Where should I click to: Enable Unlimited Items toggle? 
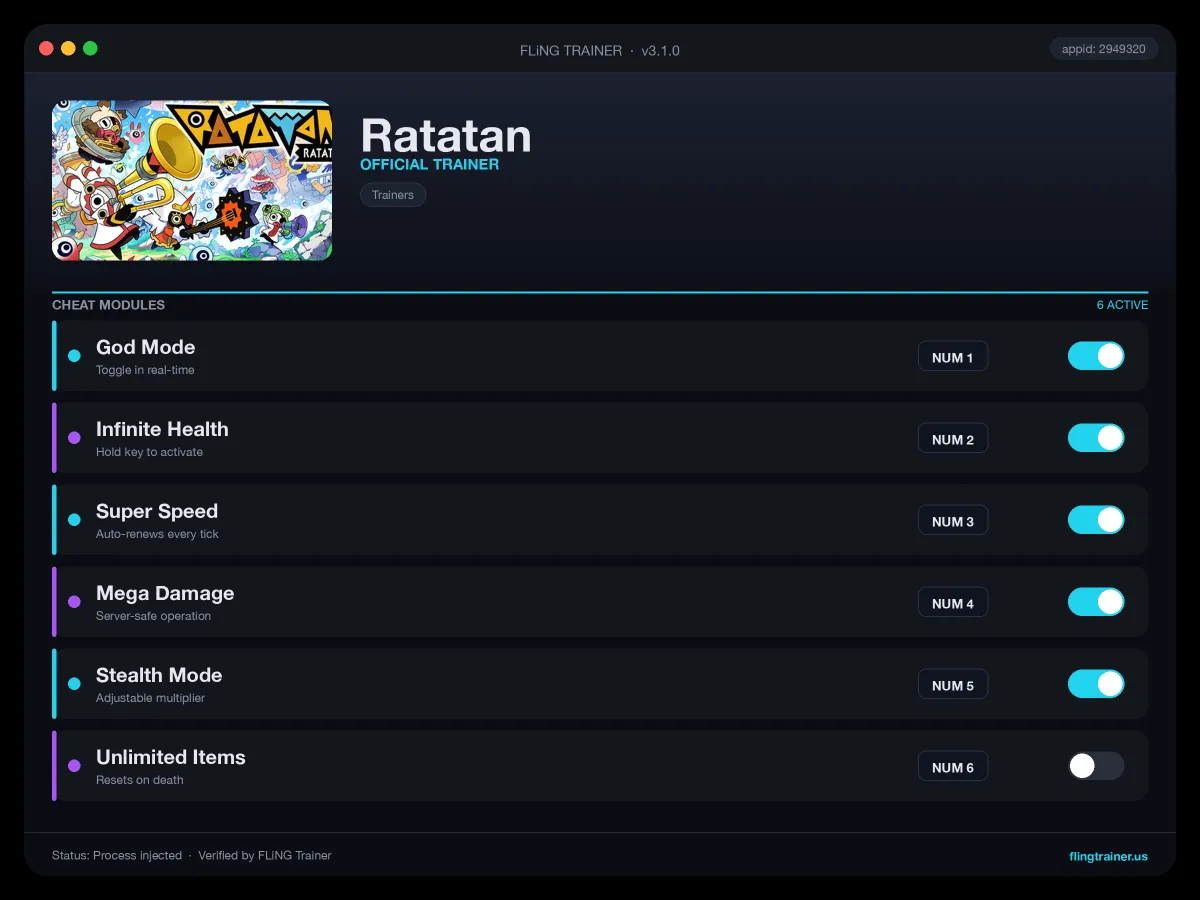pos(1096,766)
